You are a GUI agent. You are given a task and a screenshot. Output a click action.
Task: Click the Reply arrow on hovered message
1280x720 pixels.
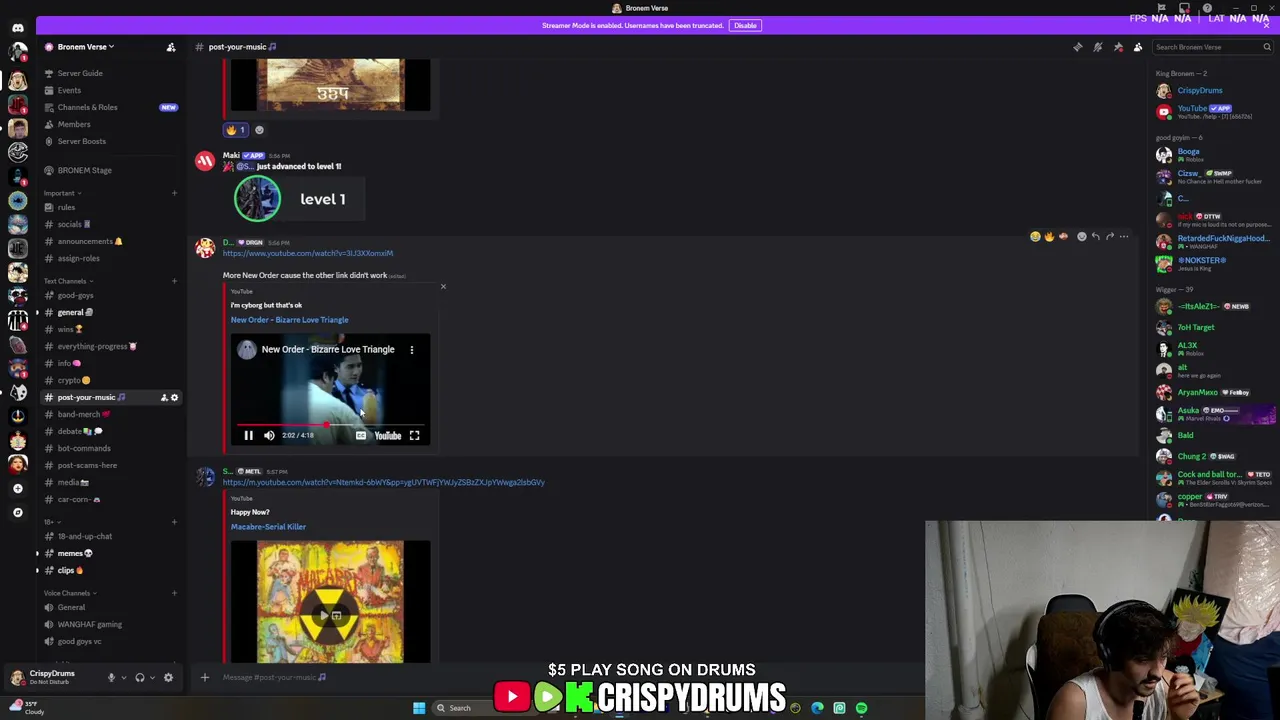click(1096, 237)
